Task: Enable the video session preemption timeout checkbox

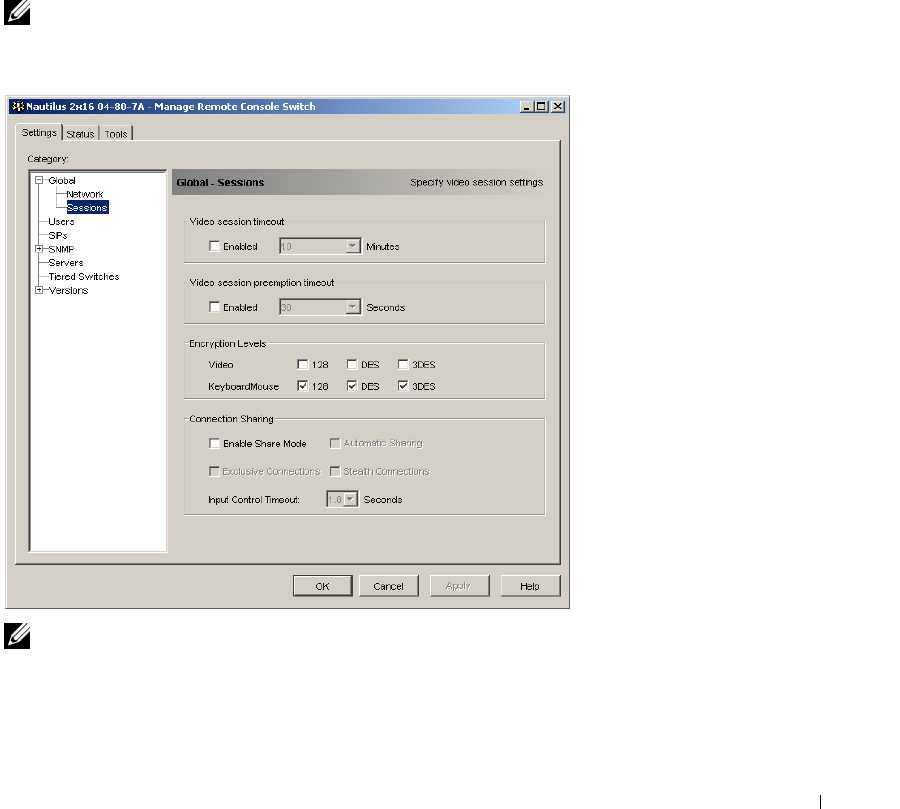Action: click(215, 307)
